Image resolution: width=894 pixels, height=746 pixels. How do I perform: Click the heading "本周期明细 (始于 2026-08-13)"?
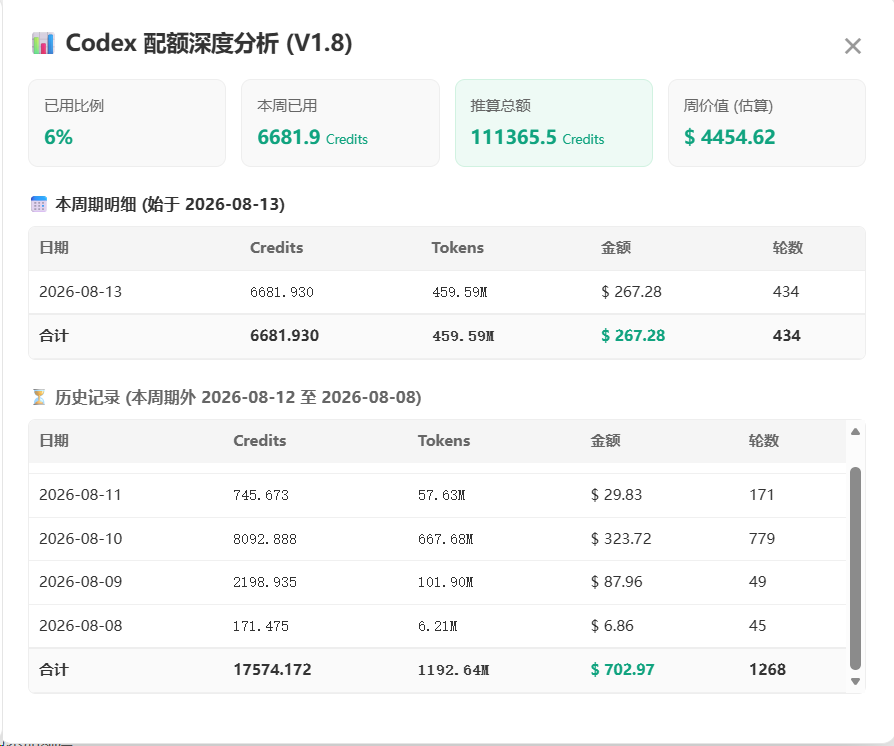pos(170,204)
